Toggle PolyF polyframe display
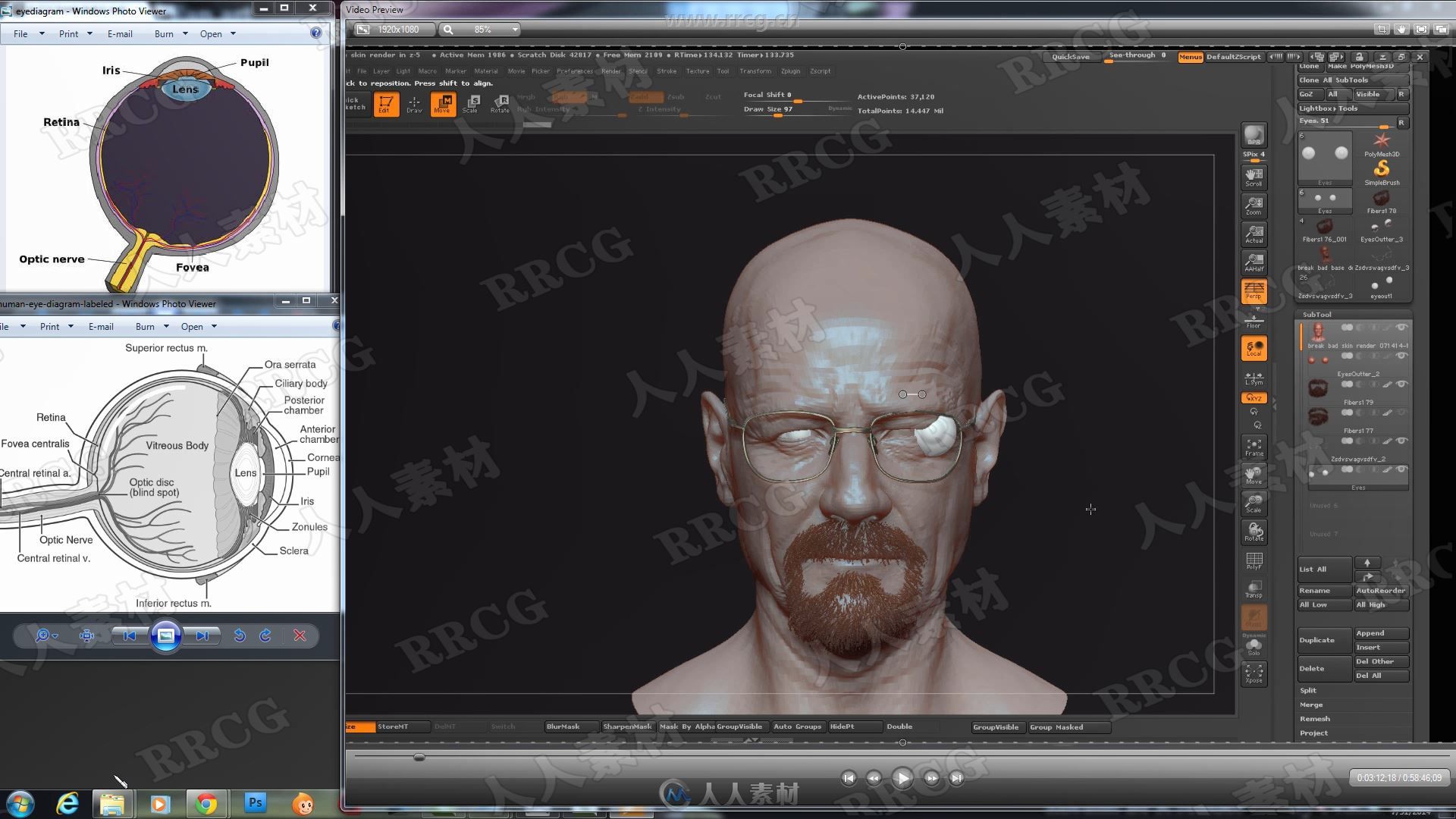This screenshot has width=1456, height=819. (1254, 560)
